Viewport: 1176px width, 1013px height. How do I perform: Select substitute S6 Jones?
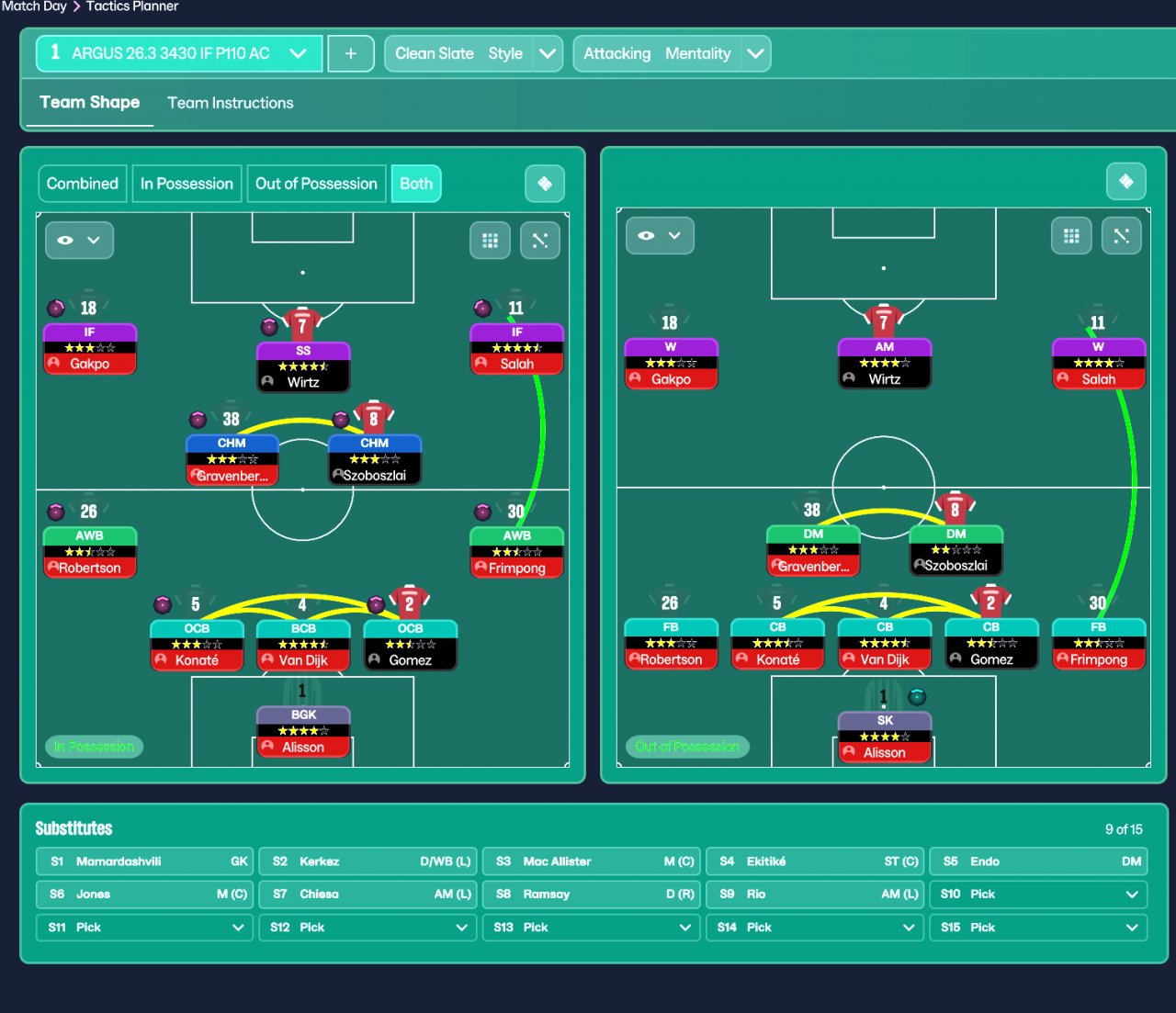pos(145,895)
